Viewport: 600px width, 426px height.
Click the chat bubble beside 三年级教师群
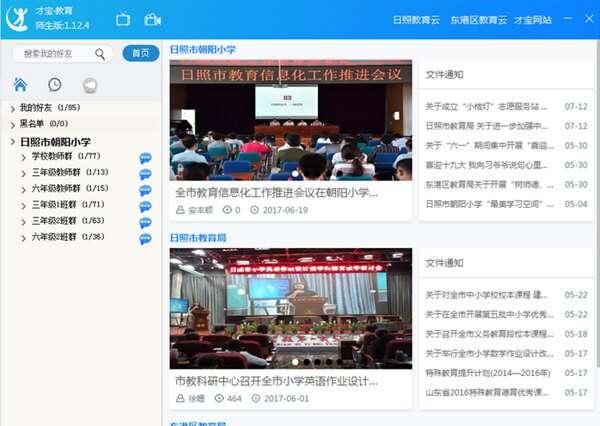pyautogui.click(x=146, y=173)
